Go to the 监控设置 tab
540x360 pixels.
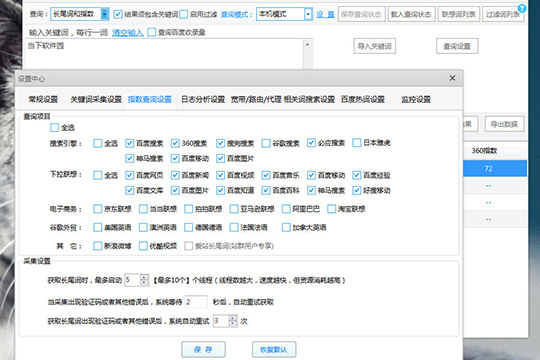point(416,100)
